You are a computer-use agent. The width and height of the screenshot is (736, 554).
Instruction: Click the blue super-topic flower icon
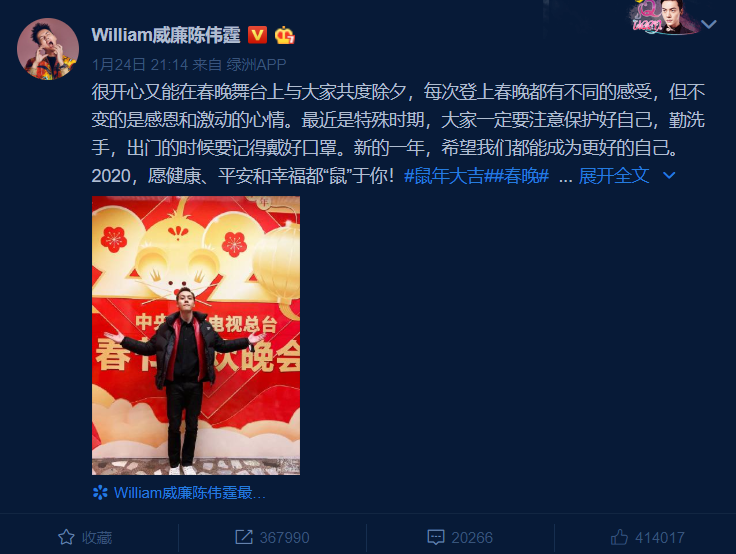click(x=100, y=492)
